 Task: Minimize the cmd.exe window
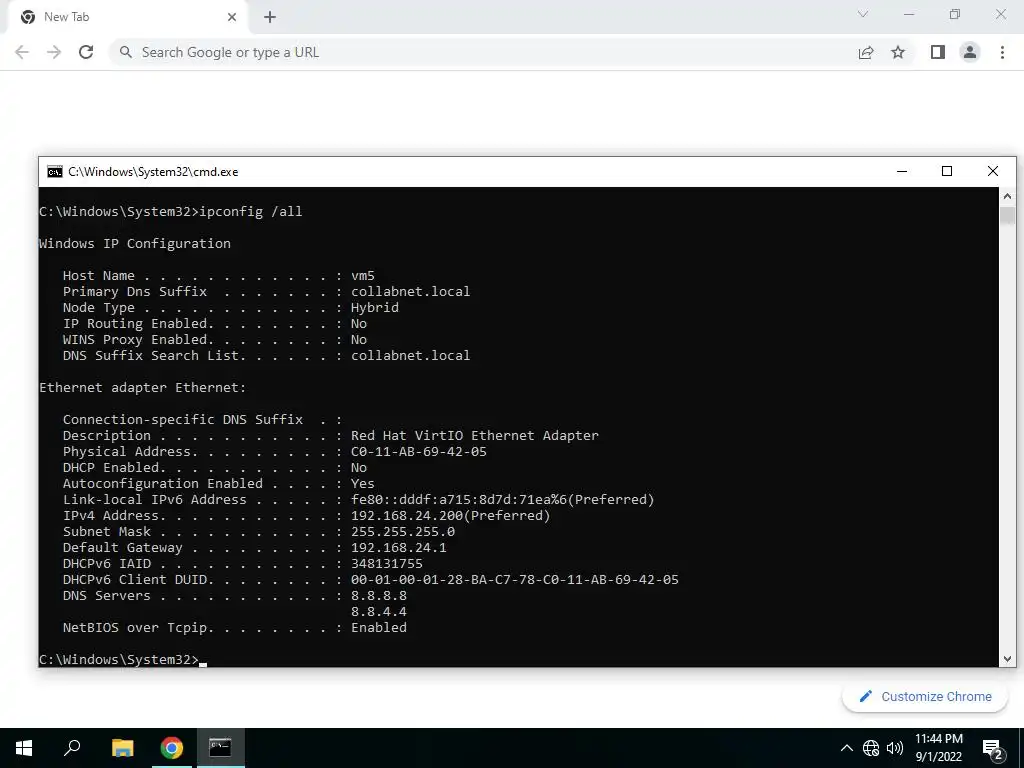[x=902, y=171]
